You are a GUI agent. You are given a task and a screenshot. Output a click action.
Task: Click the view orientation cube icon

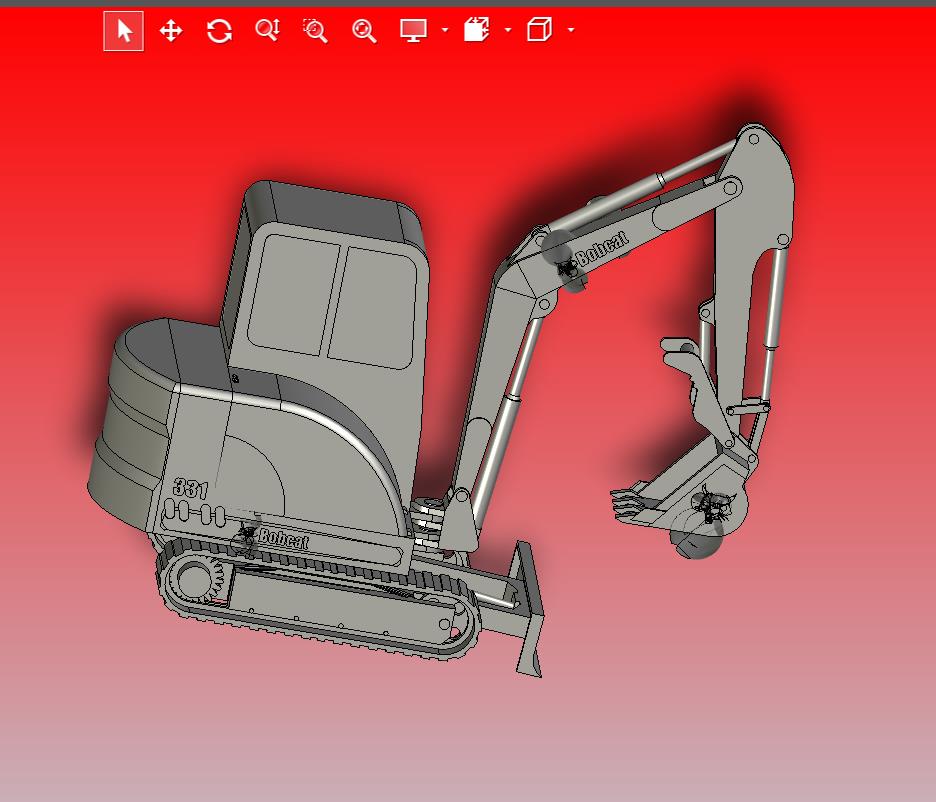(x=539, y=29)
